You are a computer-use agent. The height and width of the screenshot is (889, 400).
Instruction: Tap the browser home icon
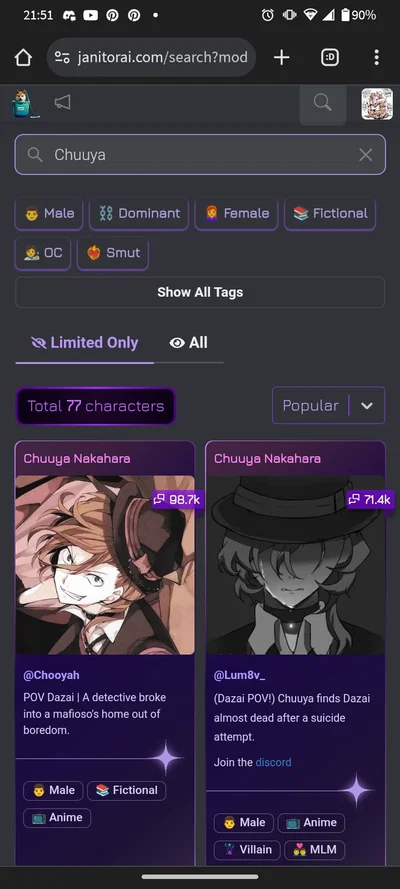[23, 57]
